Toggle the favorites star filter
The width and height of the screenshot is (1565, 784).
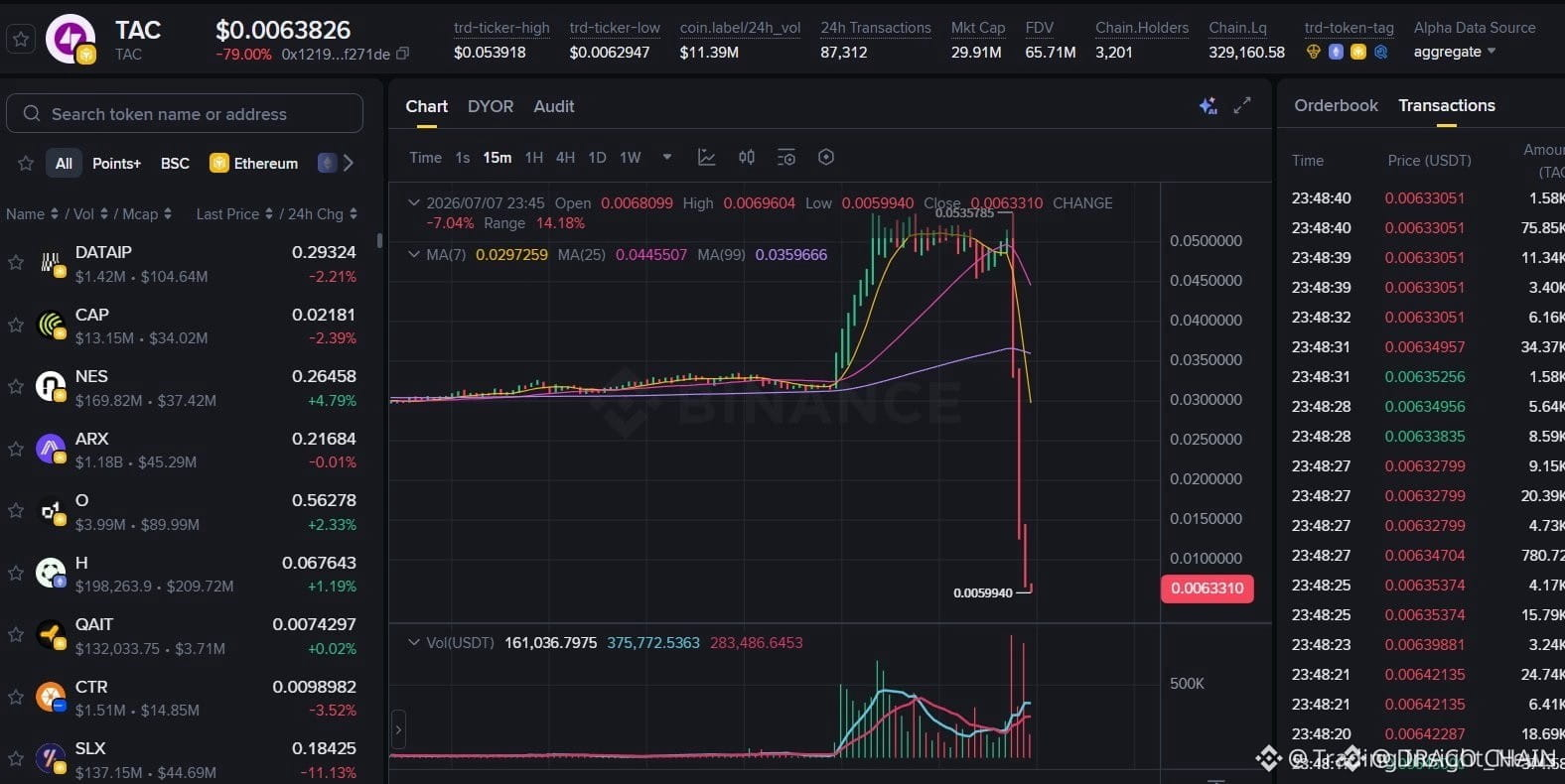coord(26,163)
